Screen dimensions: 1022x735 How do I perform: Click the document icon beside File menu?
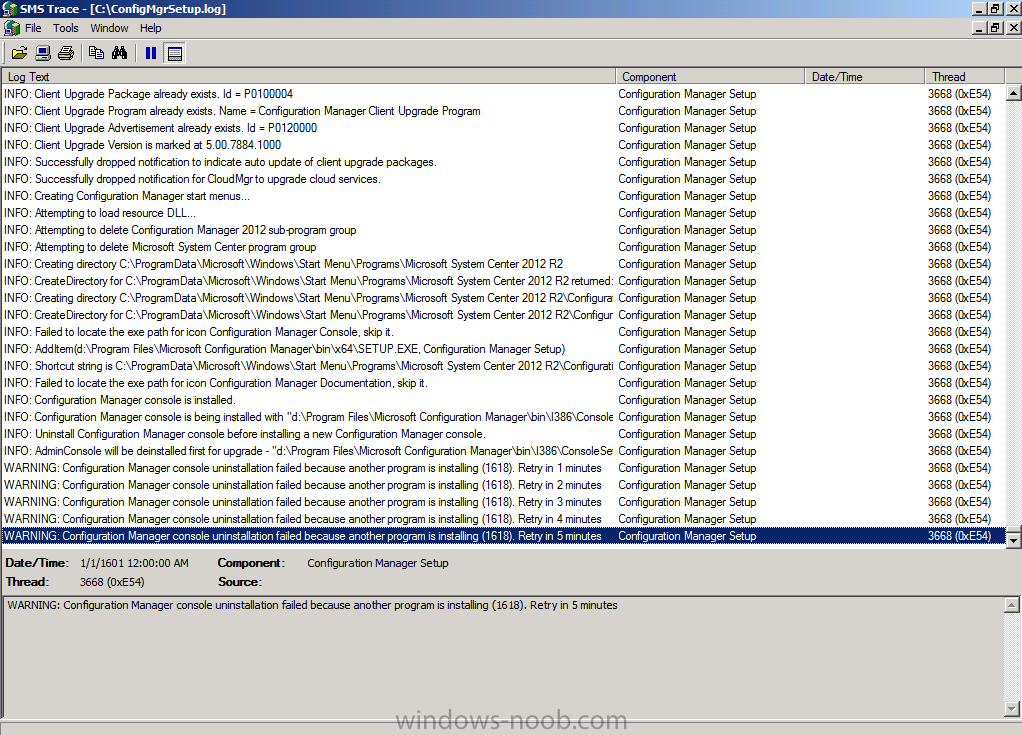coord(12,28)
